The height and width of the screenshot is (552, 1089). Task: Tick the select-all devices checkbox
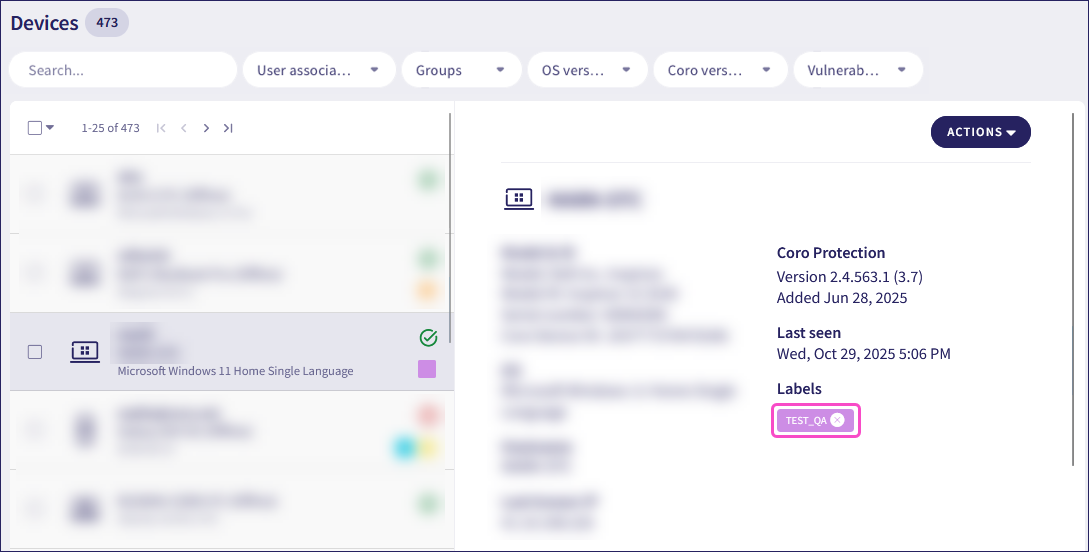35,128
